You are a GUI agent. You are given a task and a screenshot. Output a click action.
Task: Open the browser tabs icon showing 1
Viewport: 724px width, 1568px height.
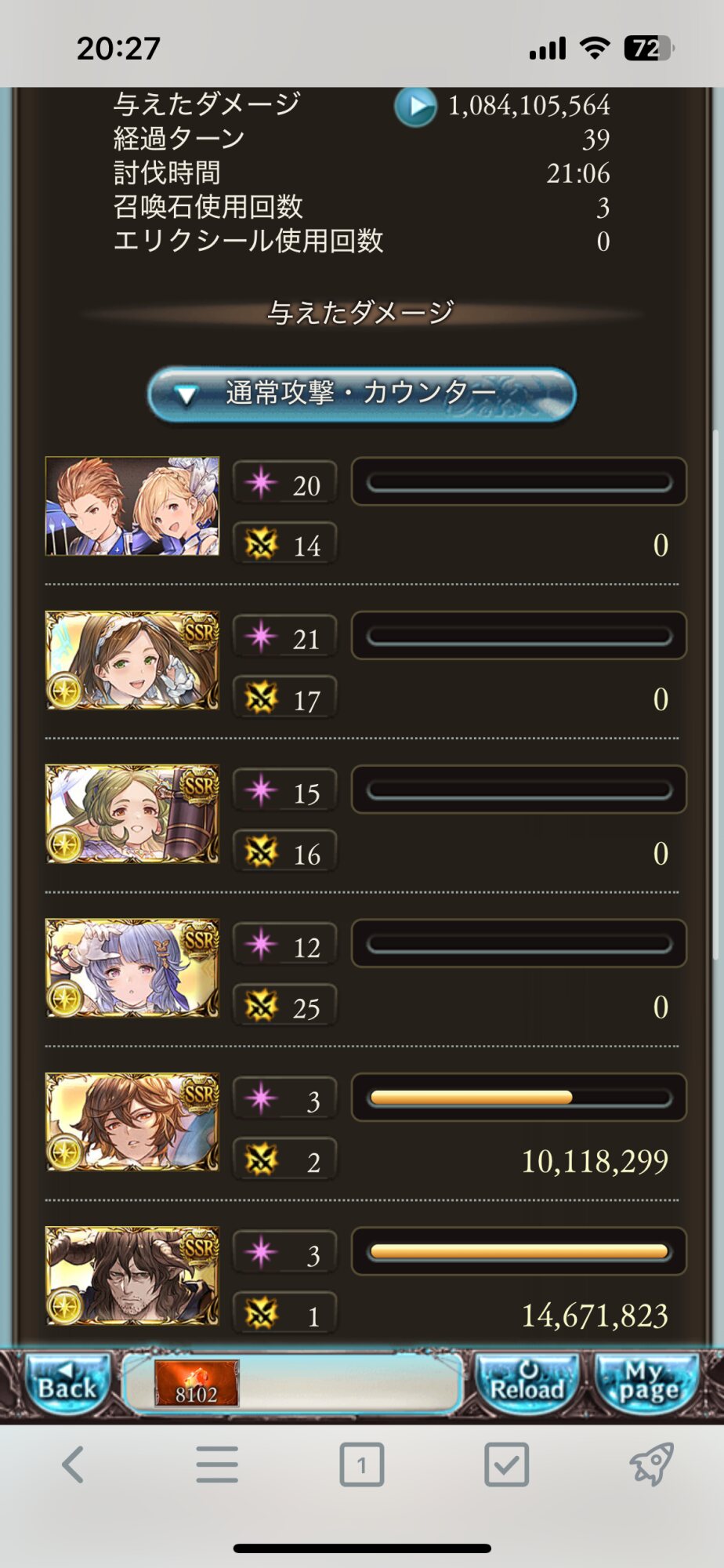pos(361,1464)
